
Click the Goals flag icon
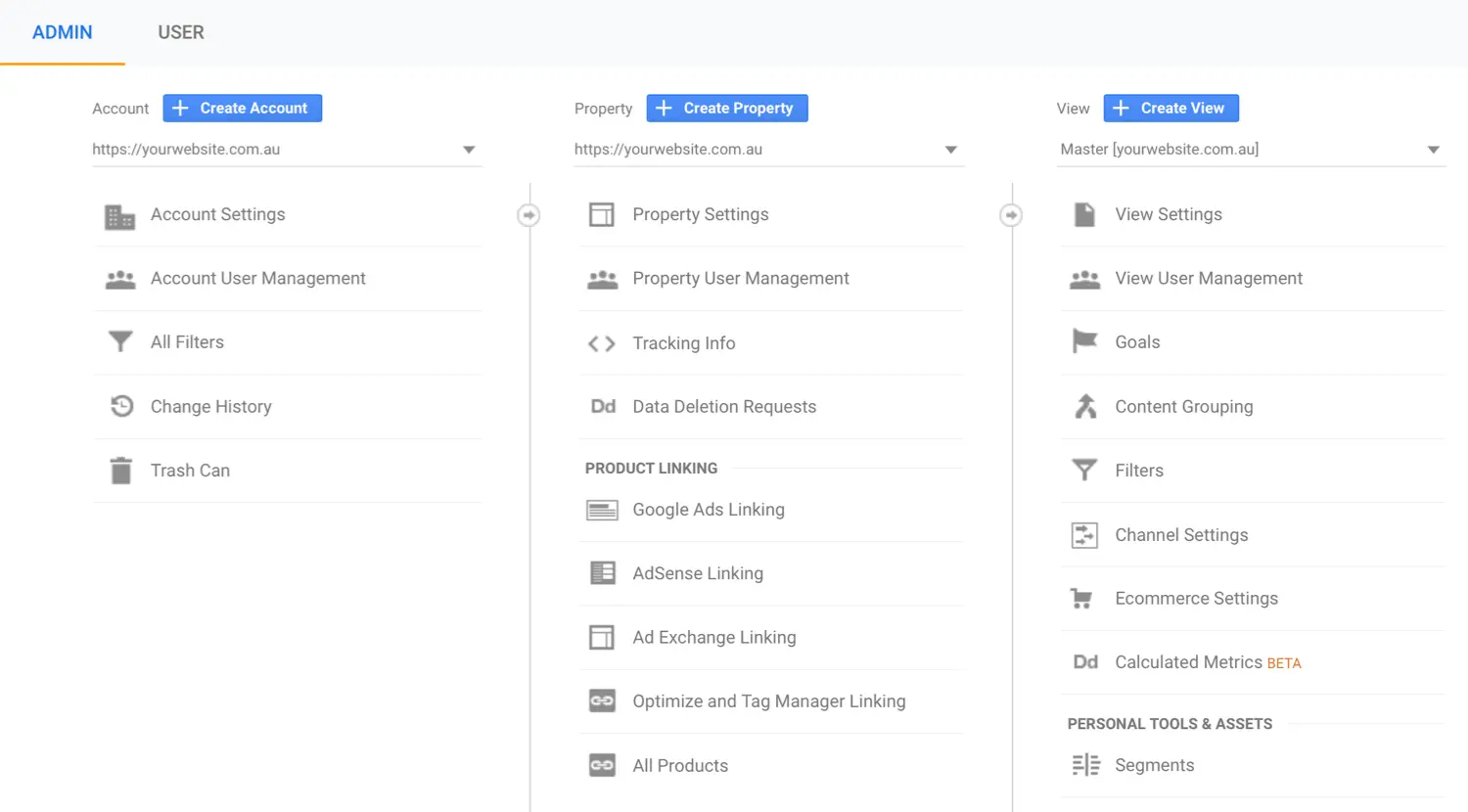[1084, 341]
